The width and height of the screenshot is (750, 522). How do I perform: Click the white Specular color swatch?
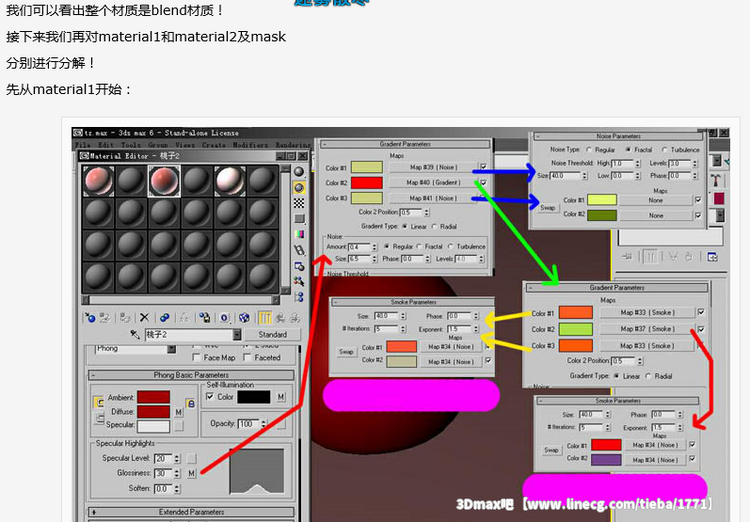154,426
